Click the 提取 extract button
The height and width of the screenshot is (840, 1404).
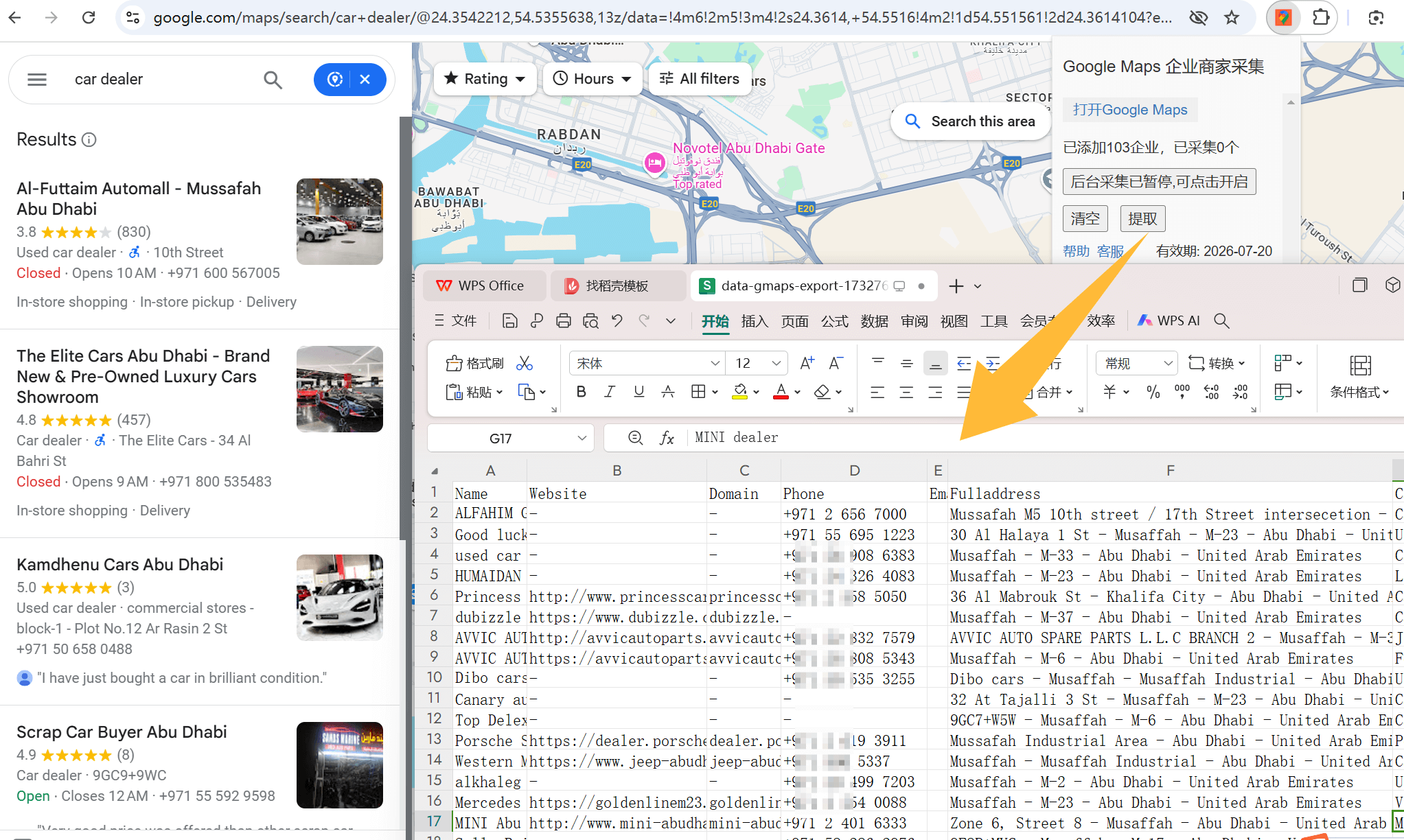[1142, 219]
